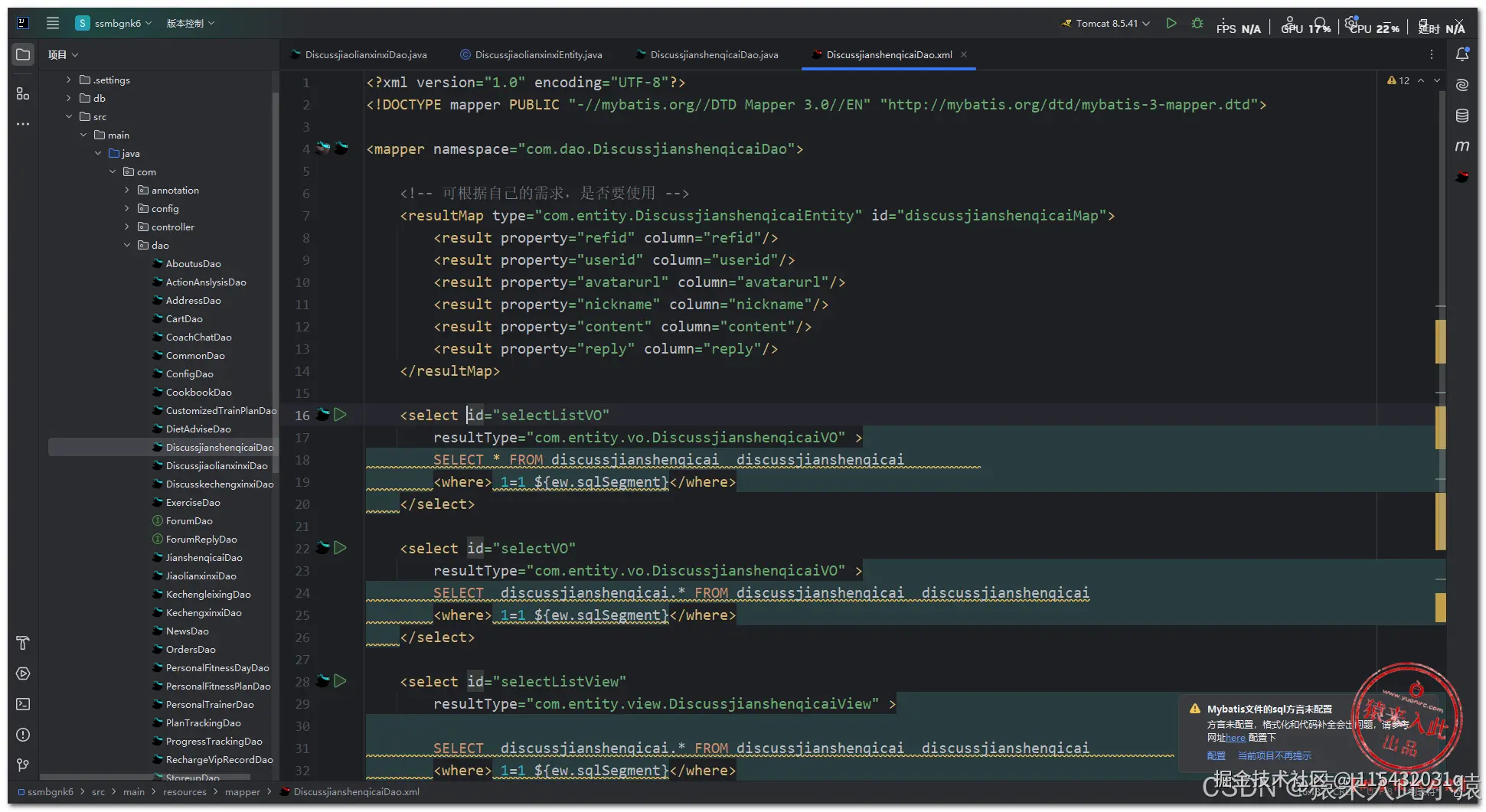Collapse the java folder

click(x=97, y=153)
